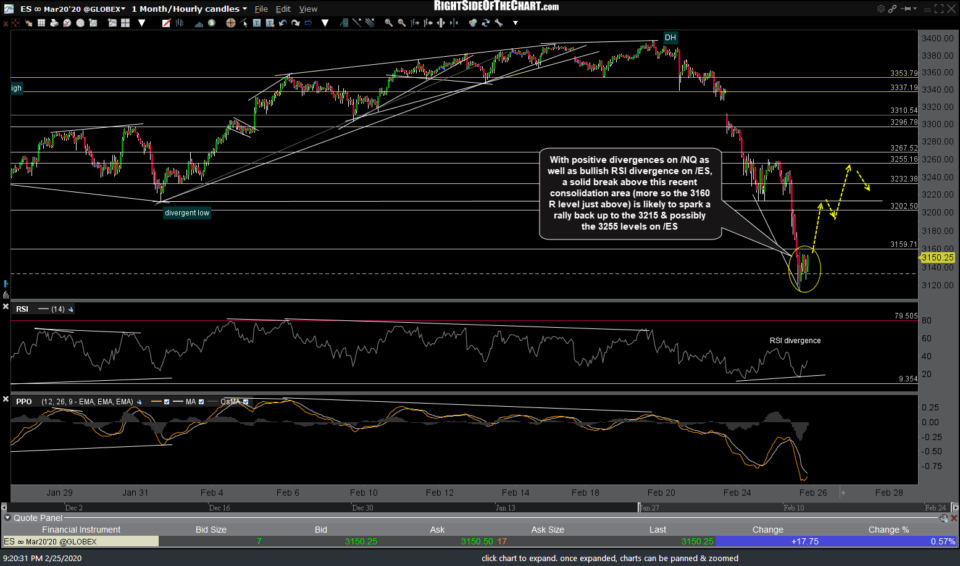Click the left arrow of the time scrollbar
This screenshot has height=566, width=960.
coord(4,508)
